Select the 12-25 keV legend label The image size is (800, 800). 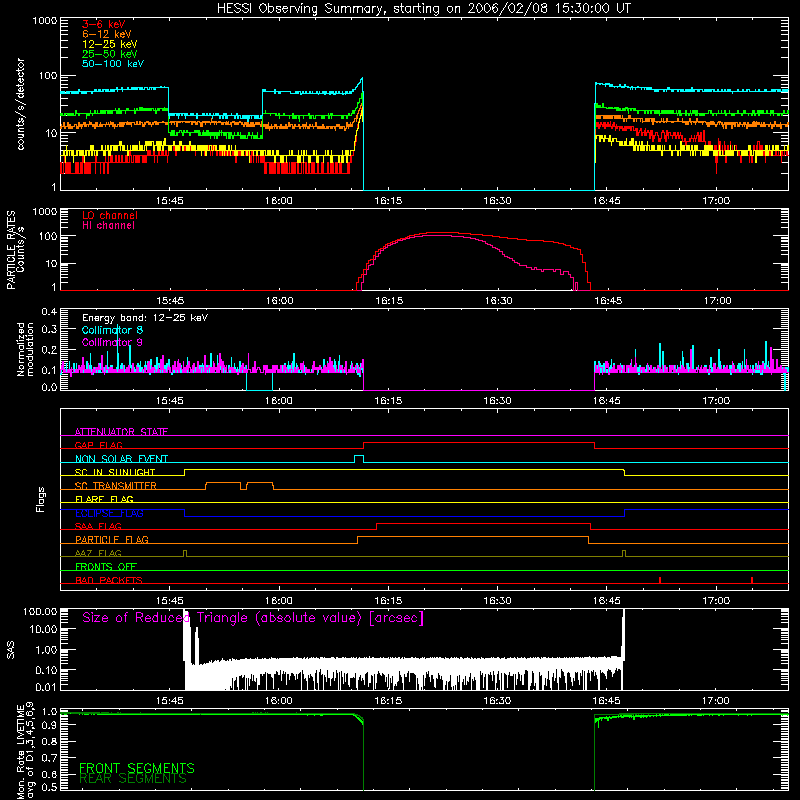109,44
